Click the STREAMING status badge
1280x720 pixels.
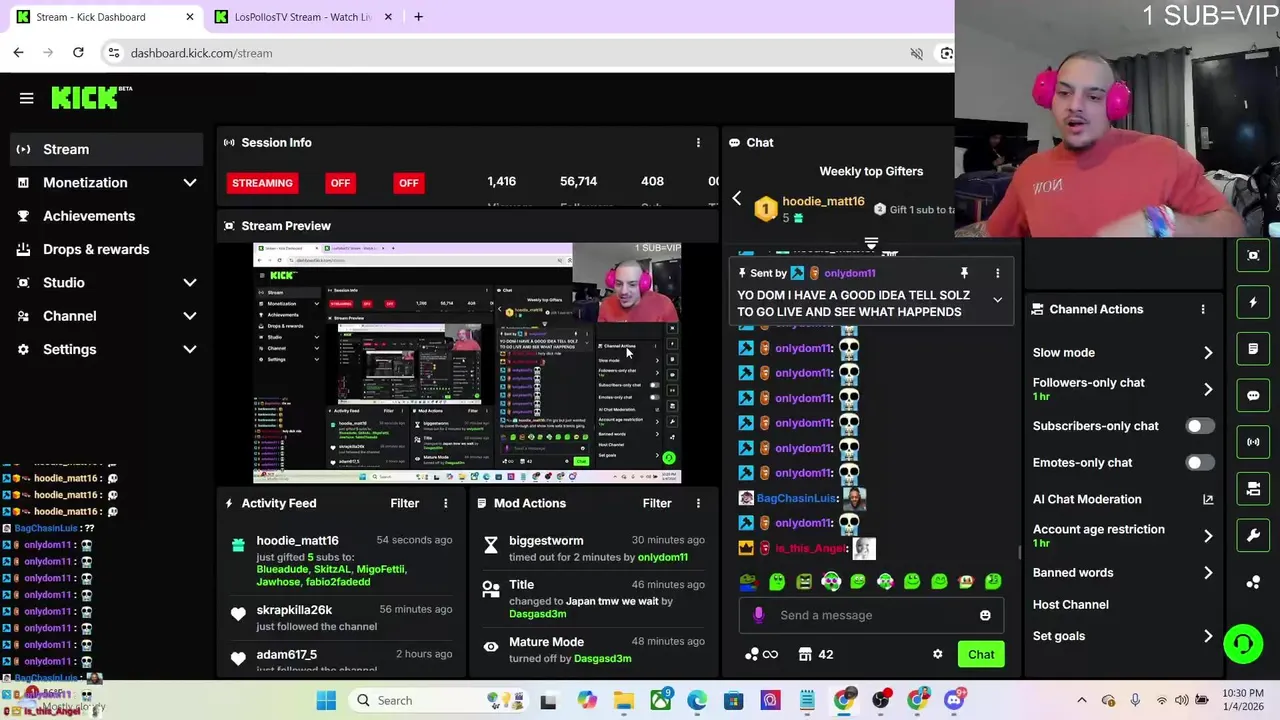(262, 183)
